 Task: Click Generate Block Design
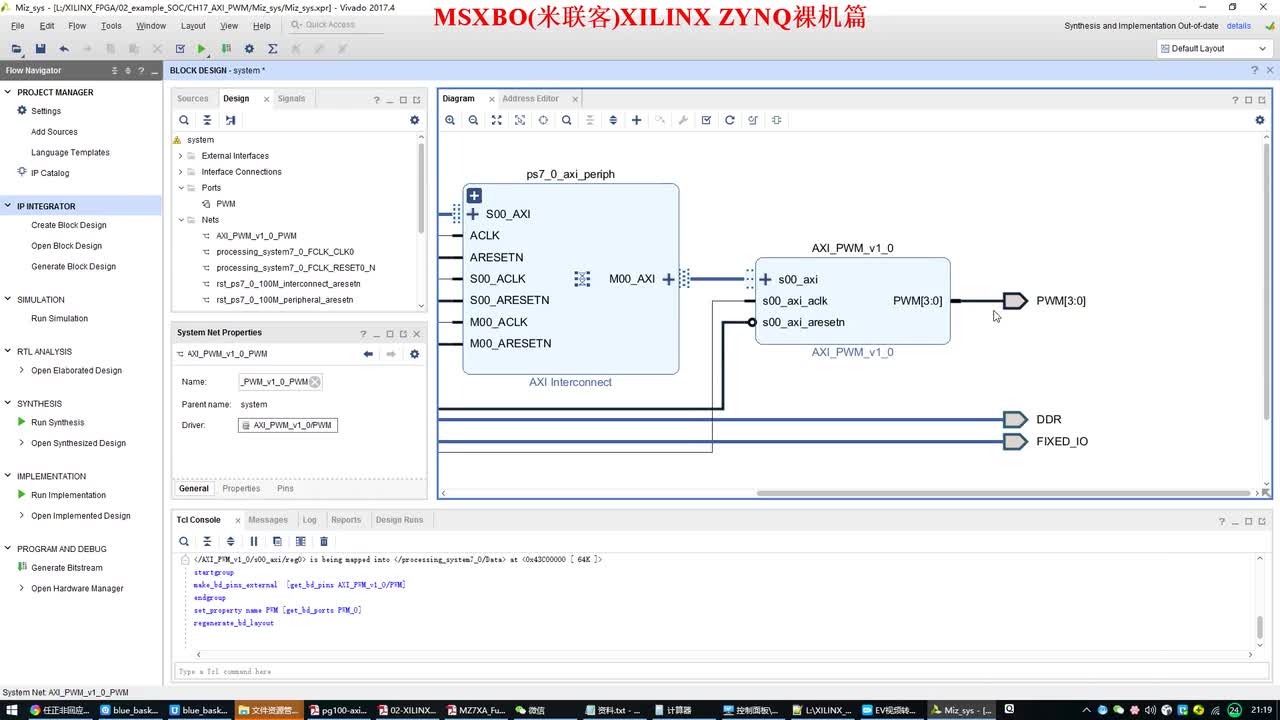(73, 266)
